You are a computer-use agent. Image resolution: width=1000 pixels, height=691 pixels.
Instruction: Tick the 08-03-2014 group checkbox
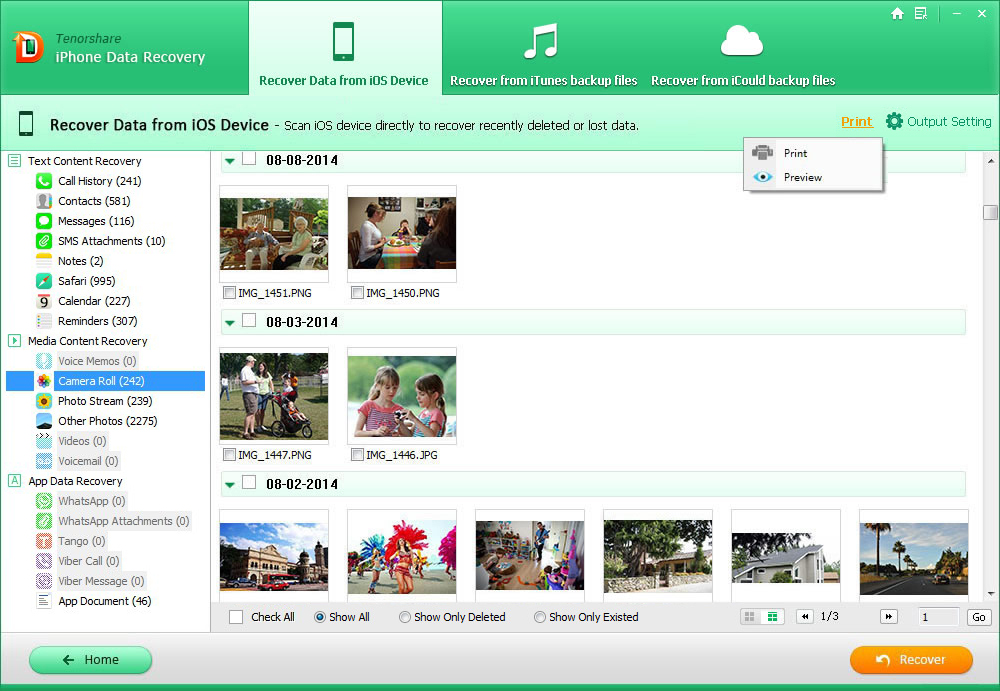tap(249, 320)
